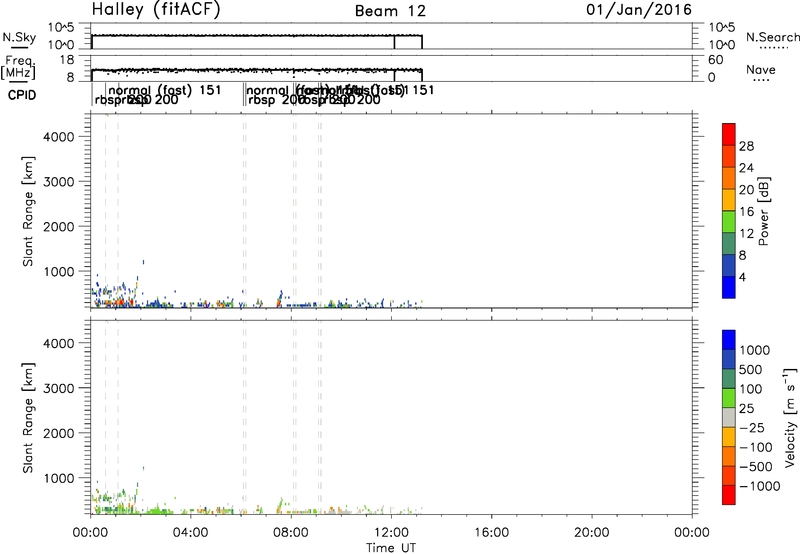Click the "Power [dB]" colorbar title
Screen dimensions: 800x554
point(763,211)
